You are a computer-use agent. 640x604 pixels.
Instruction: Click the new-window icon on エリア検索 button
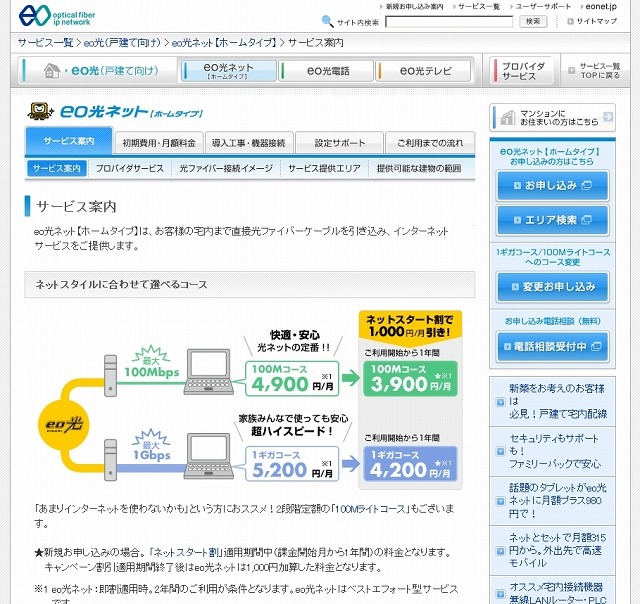click(586, 220)
